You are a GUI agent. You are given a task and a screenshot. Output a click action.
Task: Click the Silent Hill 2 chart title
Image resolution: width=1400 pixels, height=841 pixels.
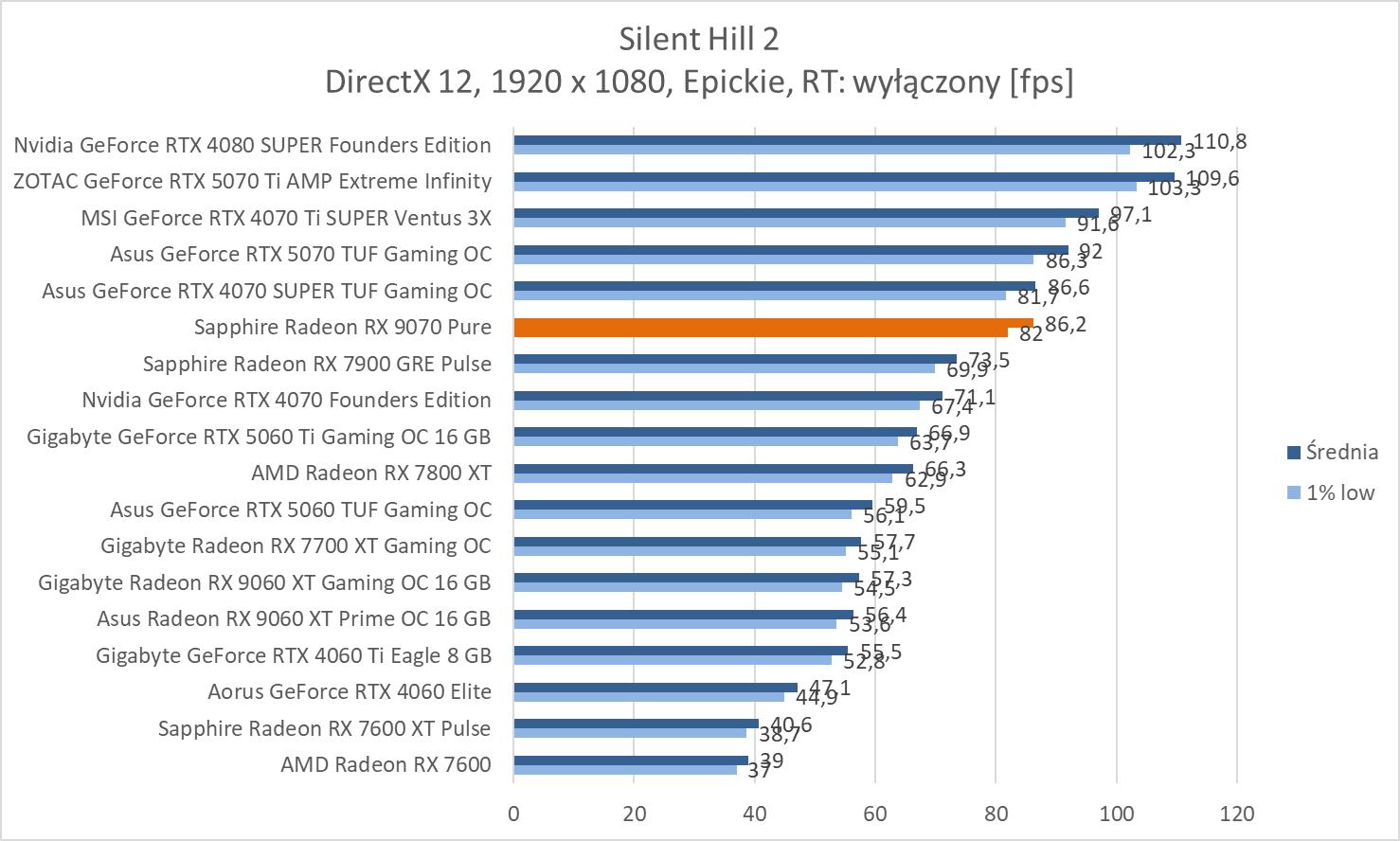coord(699,39)
